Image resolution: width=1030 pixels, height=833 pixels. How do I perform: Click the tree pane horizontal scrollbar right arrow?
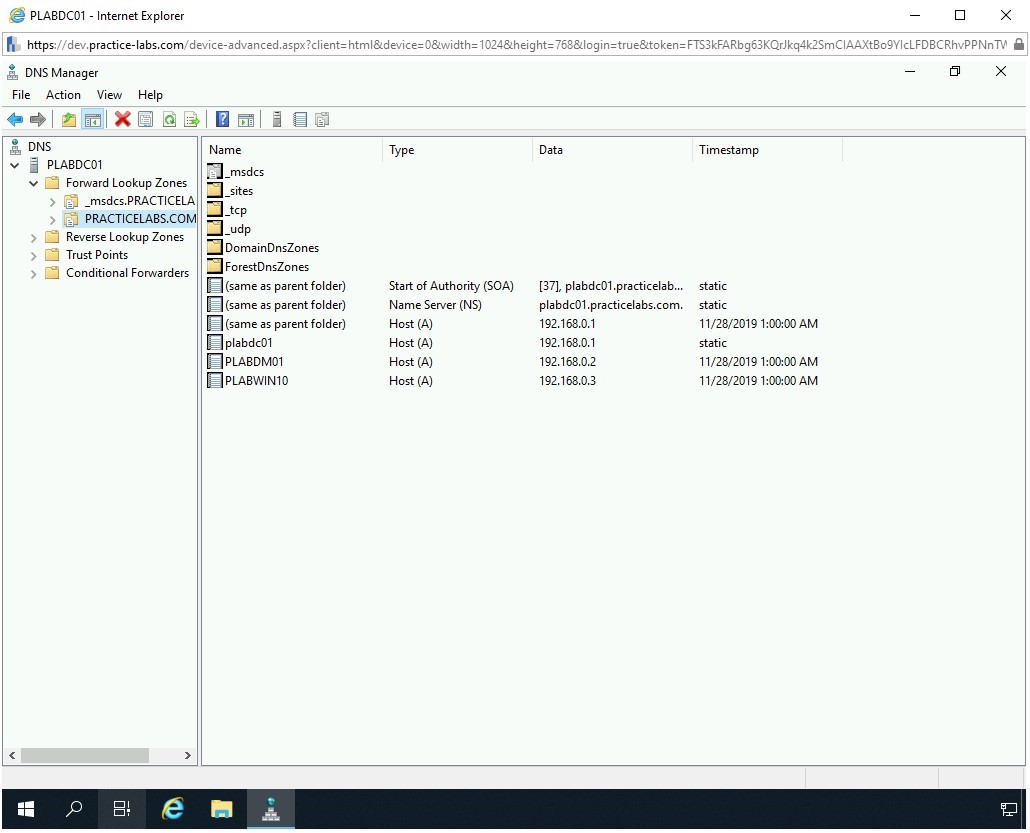[187, 756]
